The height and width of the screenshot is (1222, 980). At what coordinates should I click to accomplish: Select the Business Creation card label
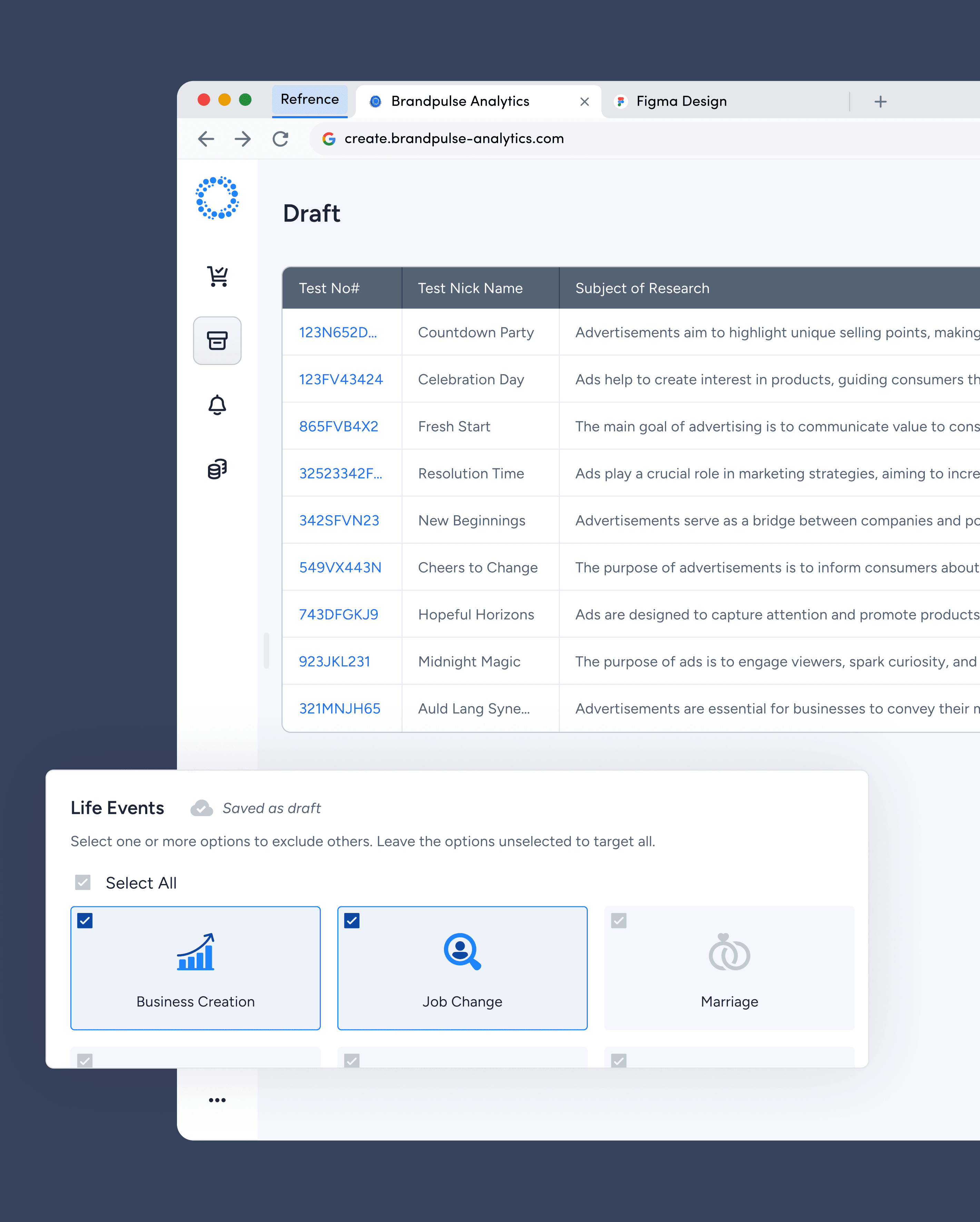[196, 1002]
